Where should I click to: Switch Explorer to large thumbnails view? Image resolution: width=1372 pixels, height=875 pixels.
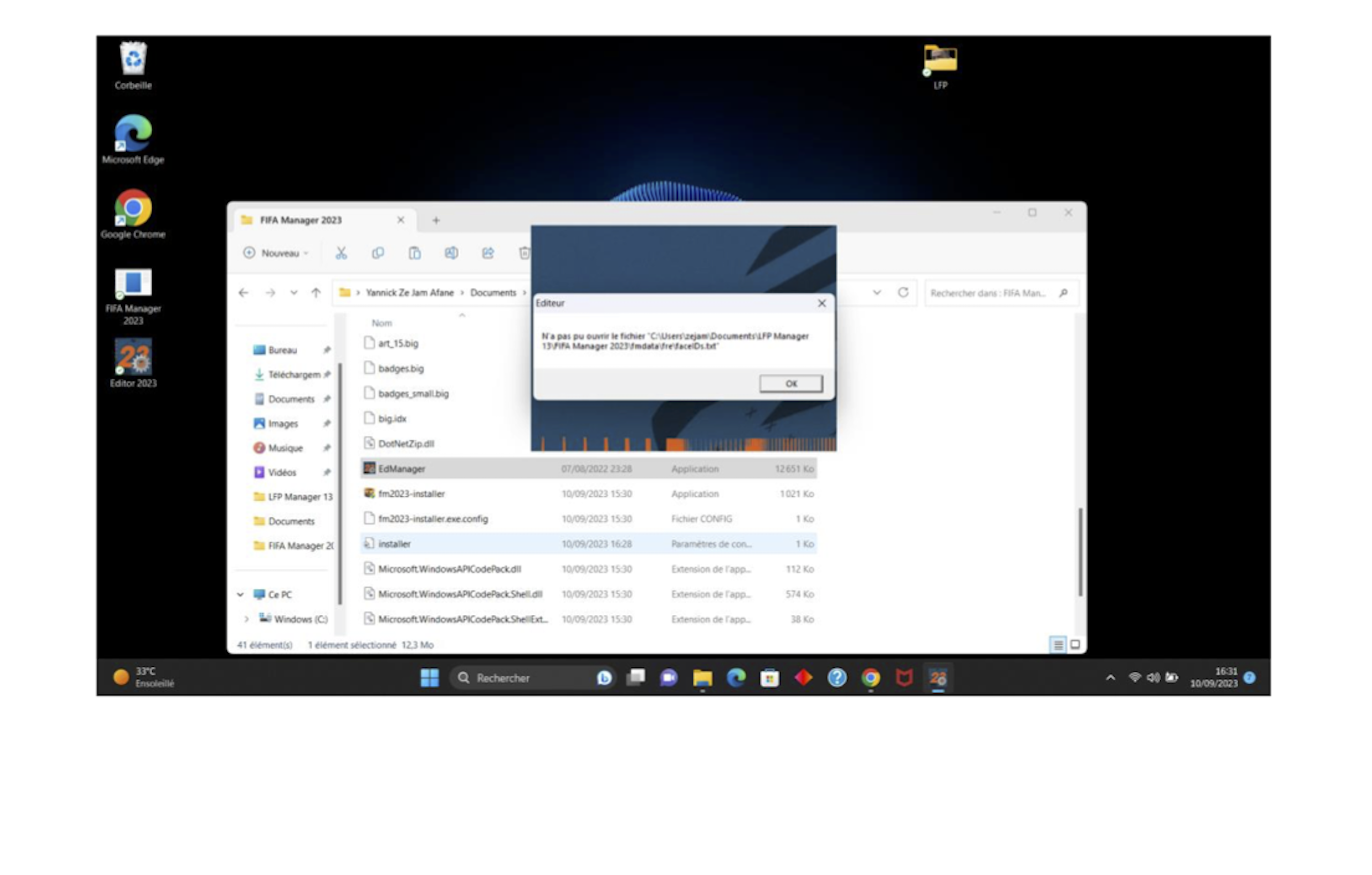pos(1075,645)
